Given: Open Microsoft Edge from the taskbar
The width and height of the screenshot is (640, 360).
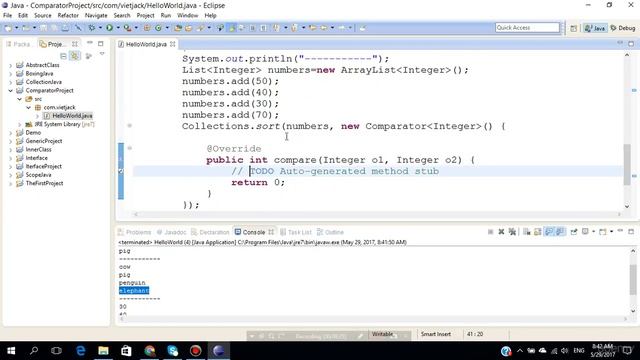Looking at the screenshot, I should coord(80,351).
